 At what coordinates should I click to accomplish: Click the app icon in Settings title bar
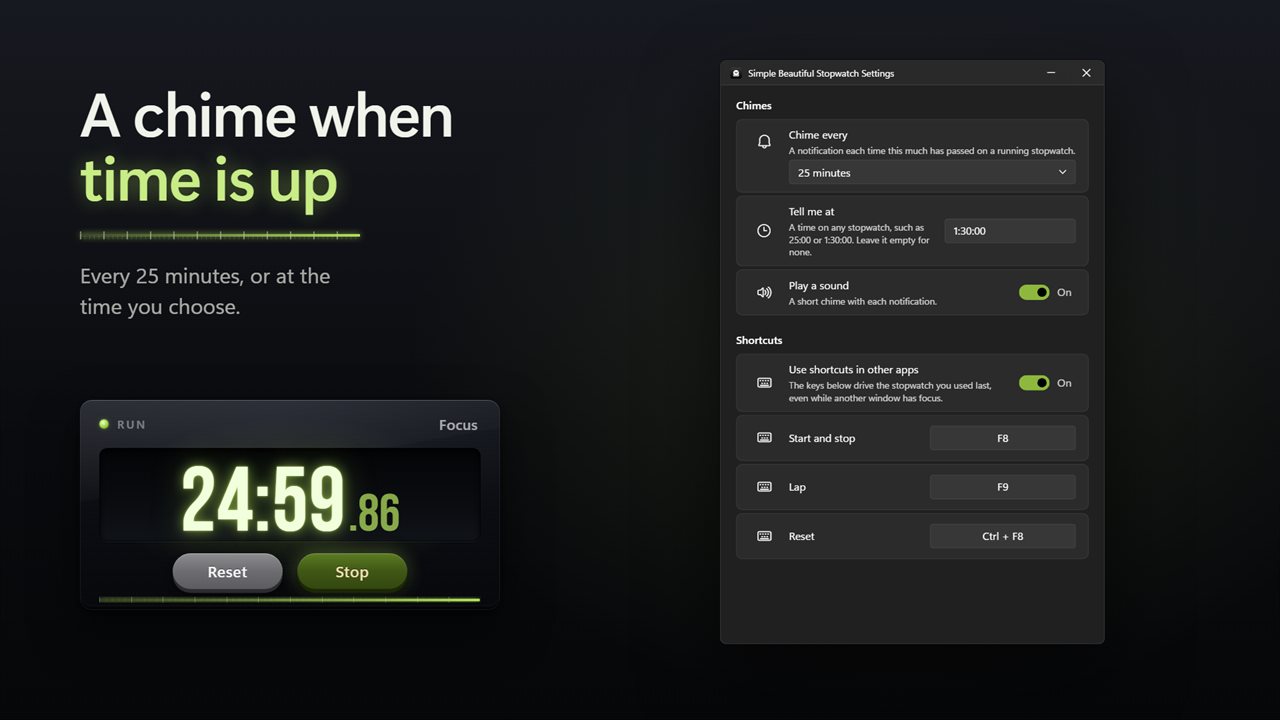click(736, 73)
